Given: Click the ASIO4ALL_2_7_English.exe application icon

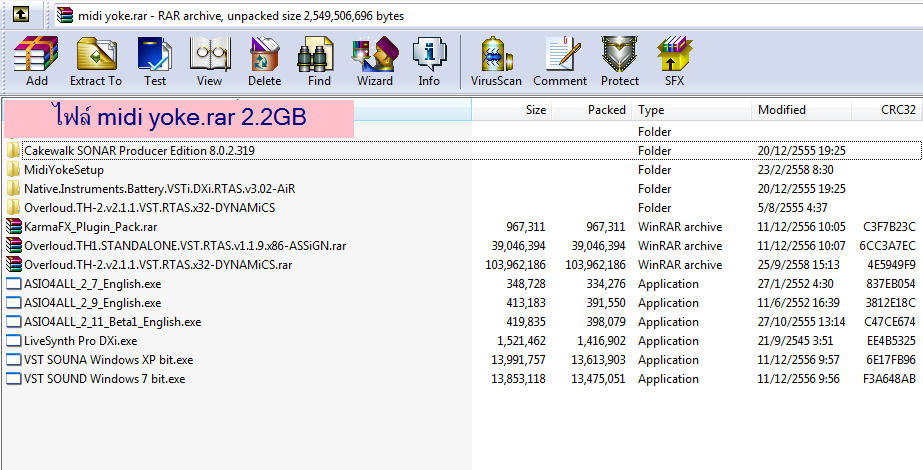Looking at the screenshot, I should click(x=13, y=284).
